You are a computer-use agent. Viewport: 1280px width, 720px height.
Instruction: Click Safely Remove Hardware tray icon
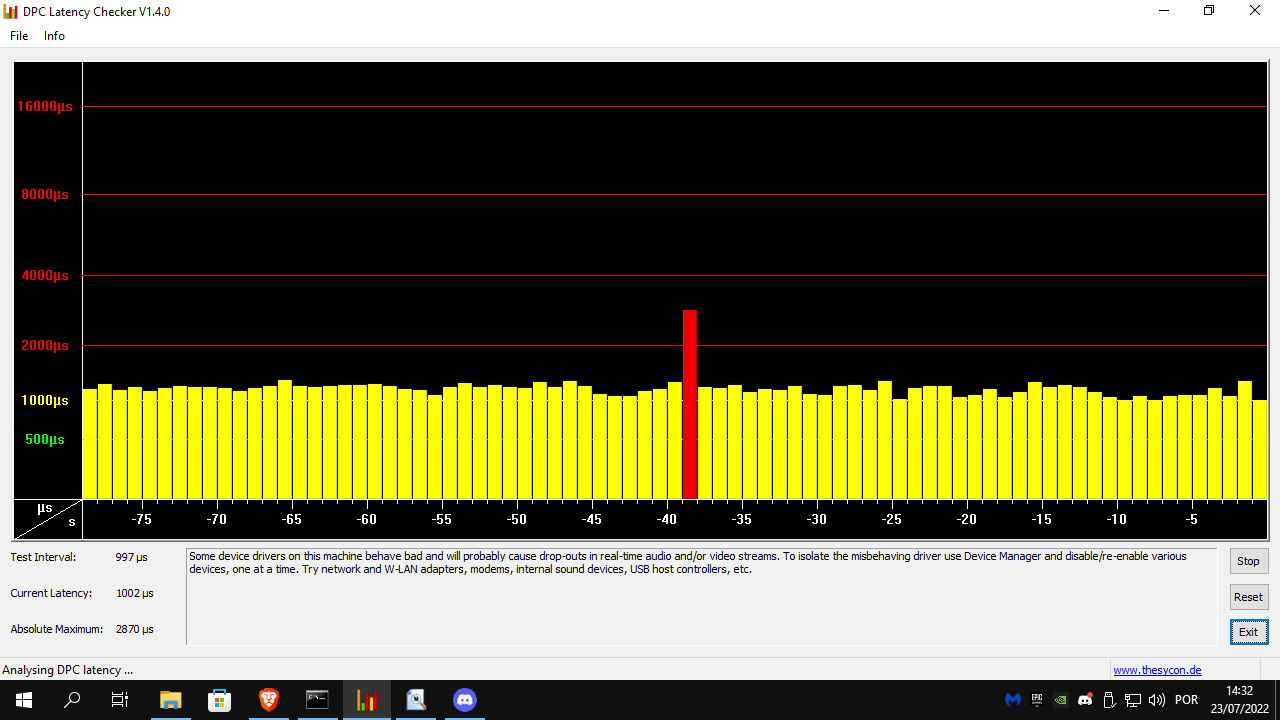pyautogui.click(x=1109, y=700)
